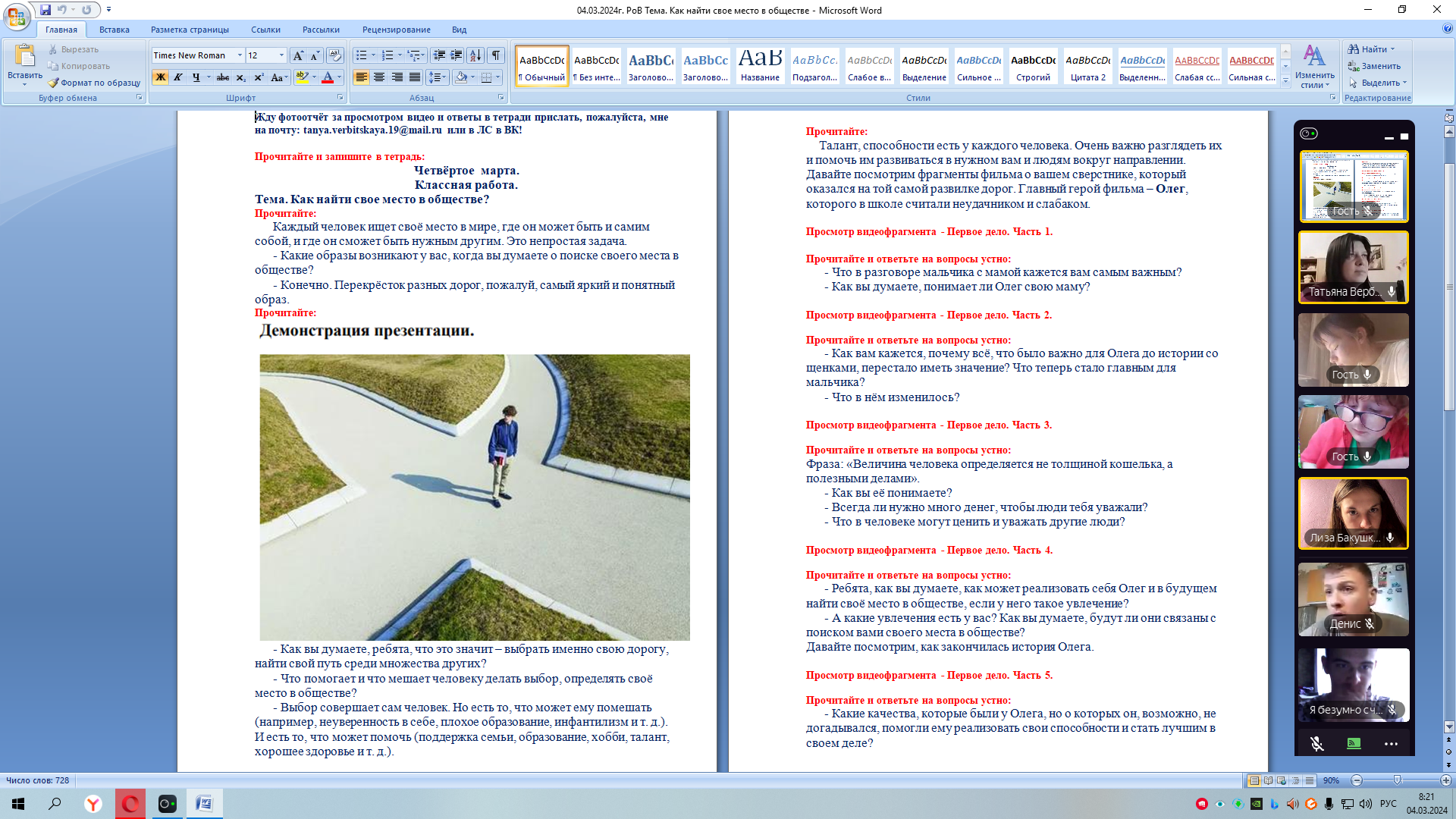1456x819 pixels.
Task: Open the Вставка ribbon tab
Action: [x=115, y=30]
